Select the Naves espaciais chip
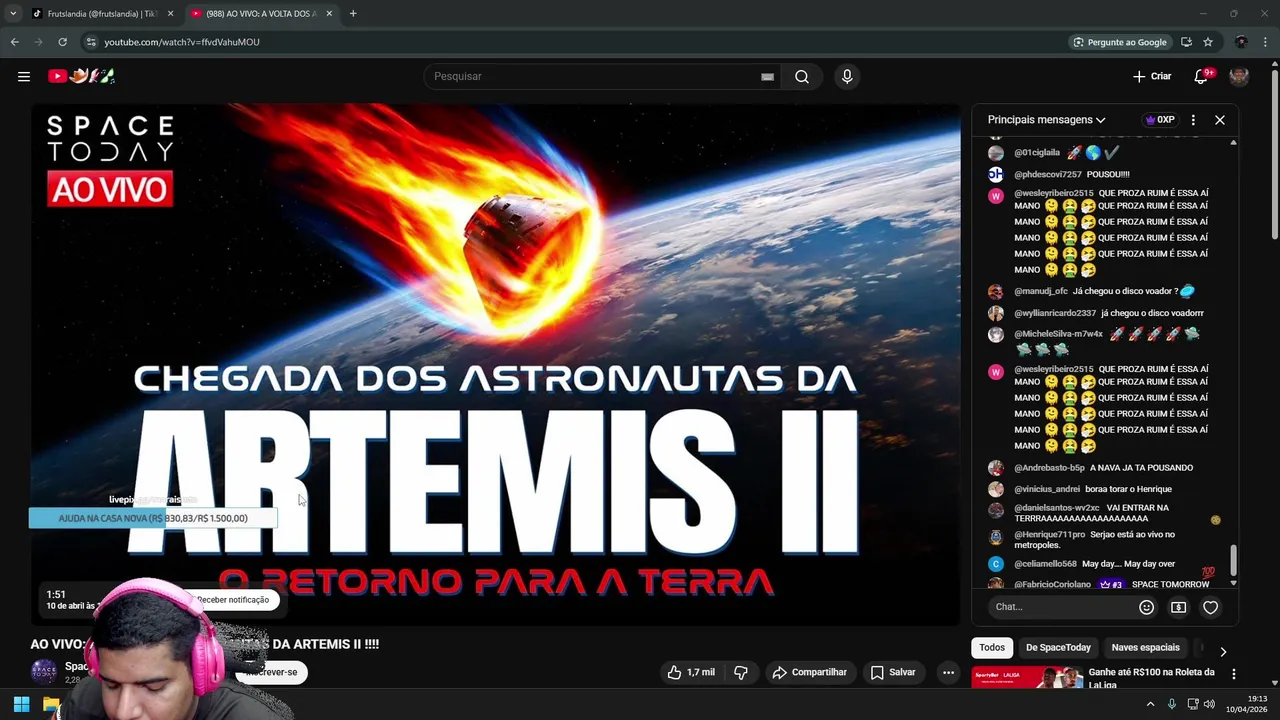 (1145, 647)
